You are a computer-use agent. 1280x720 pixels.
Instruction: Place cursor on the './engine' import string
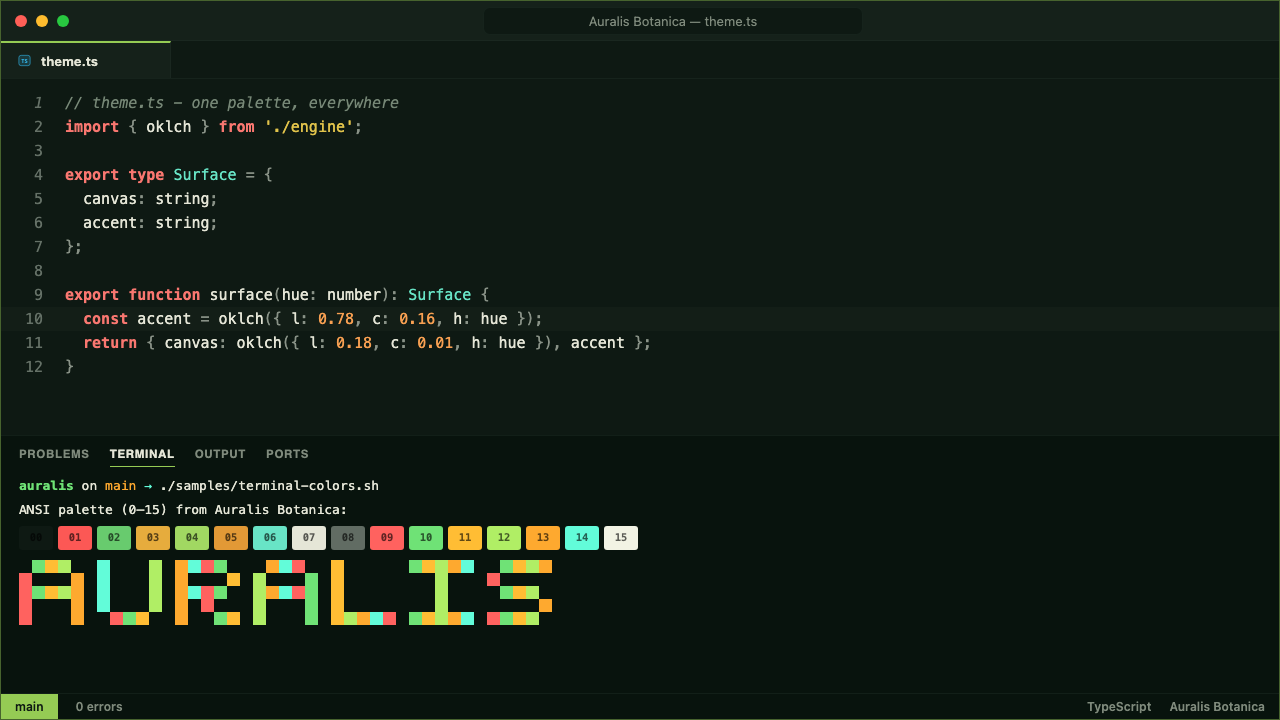click(x=309, y=127)
